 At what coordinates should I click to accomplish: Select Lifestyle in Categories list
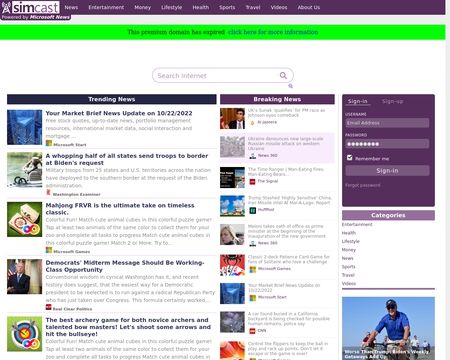coord(351,241)
